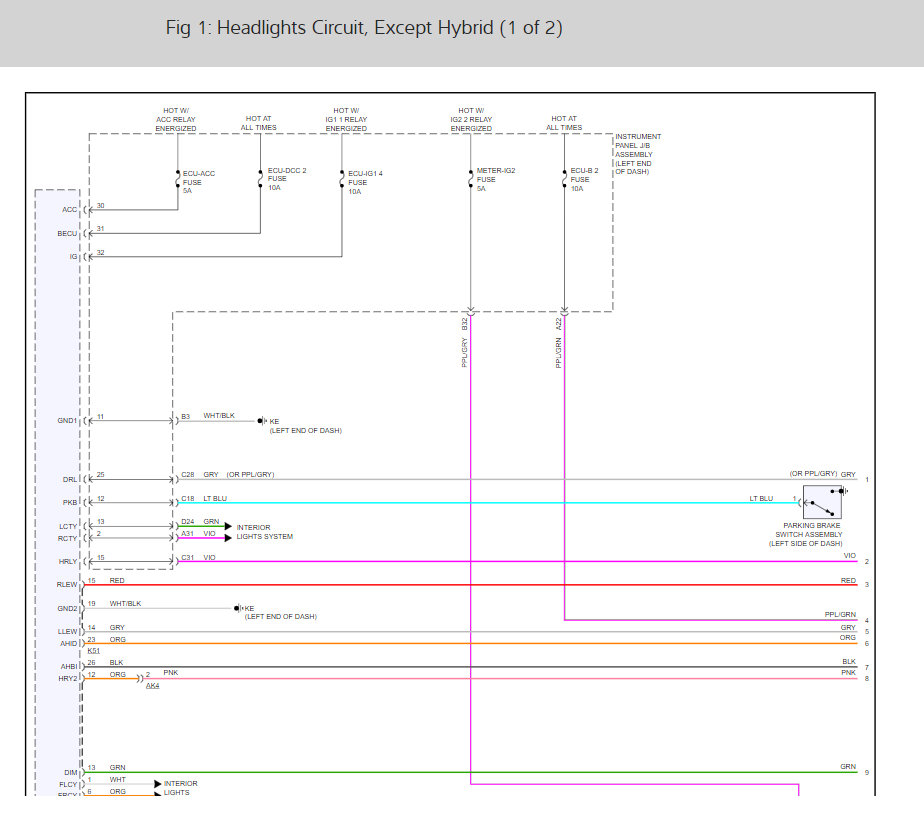Click the 'ECU-IG1 4 FUSE 10A' label
924x815 pixels.
coord(365,183)
